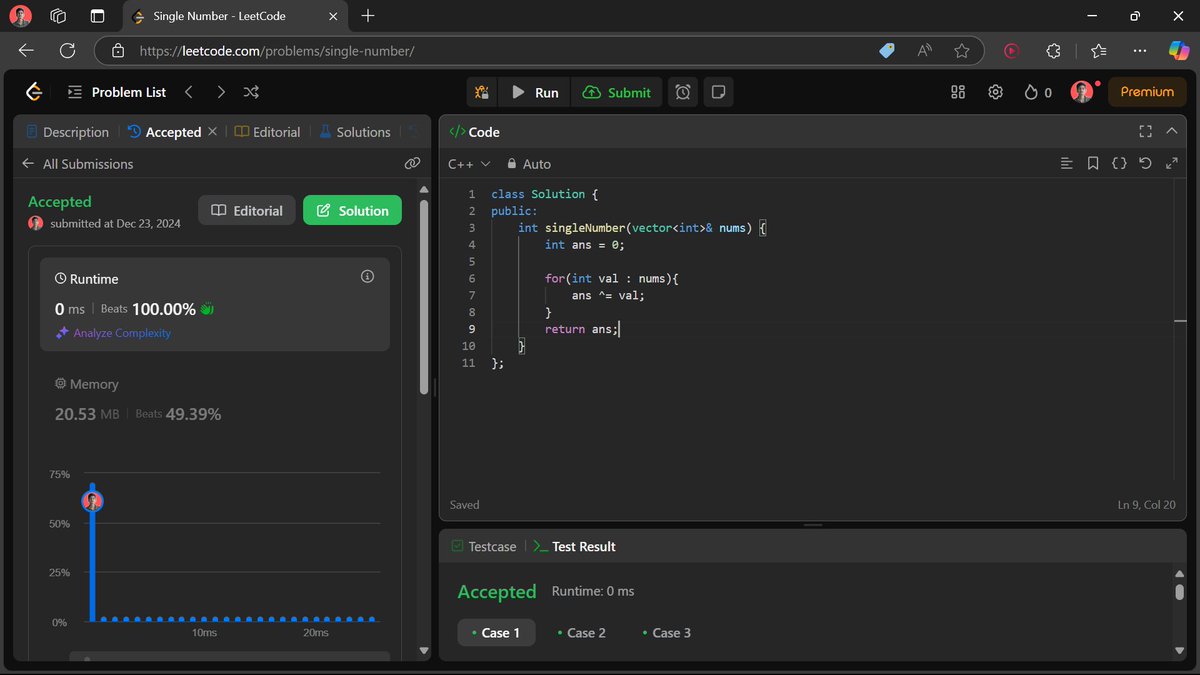1200x675 pixels.
Task: Open the C++ language dropdown
Action: tap(469, 163)
